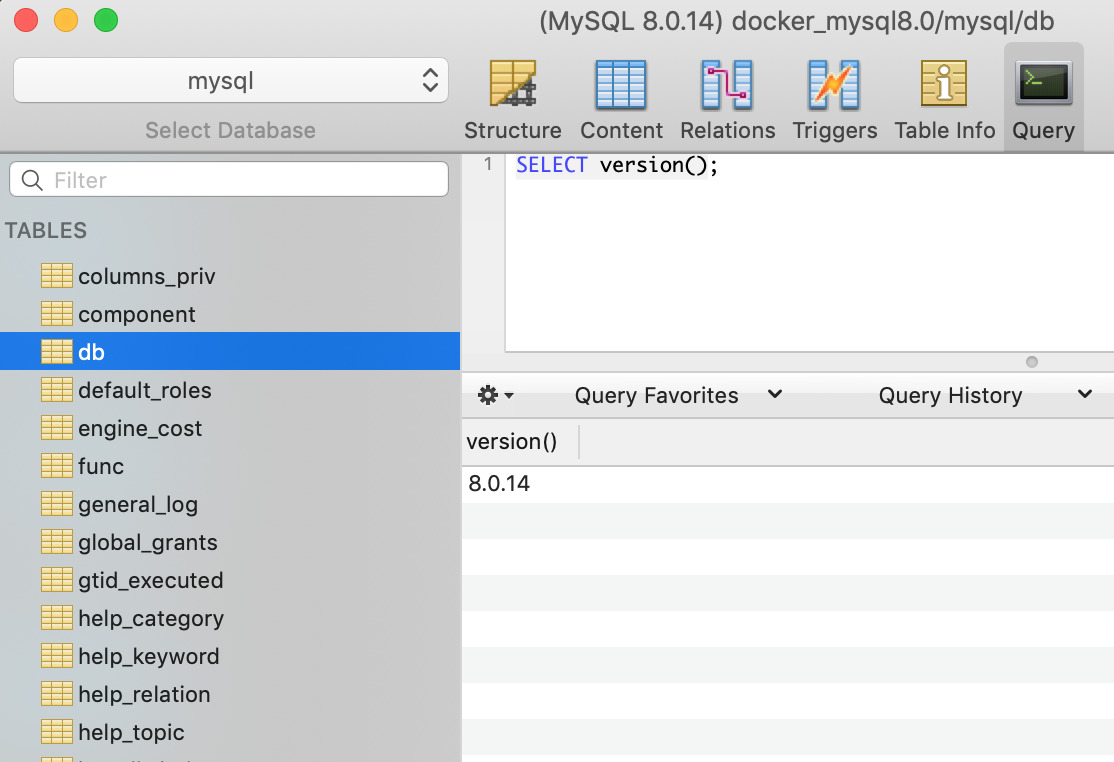Screen dimensions: 1114x762
Task: Open the gear action menu below the query editor
Action: coord(493,394)
